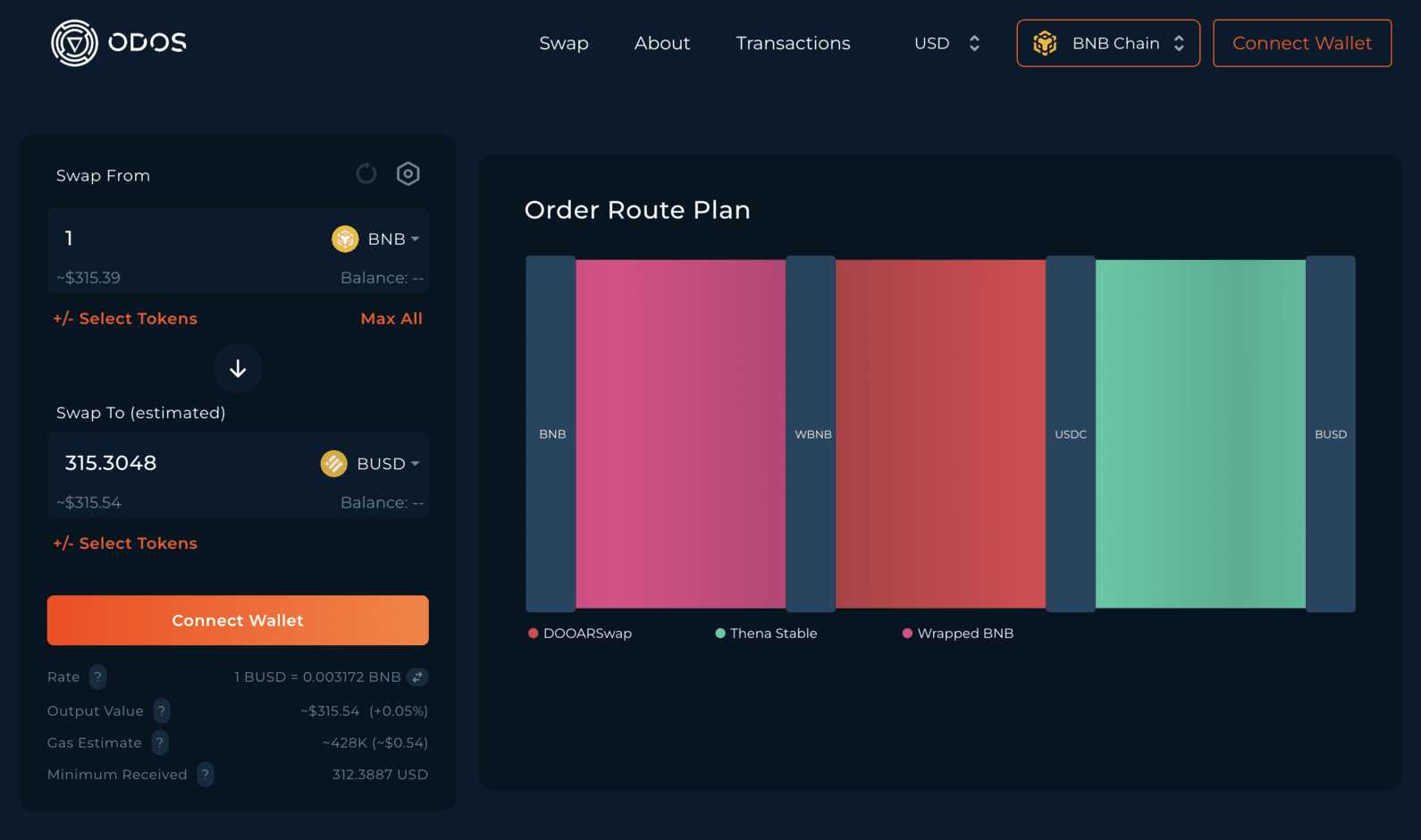Show help for Rate question mark
The width and height of the screenshot is (1421, 840).
(x=98, y=677)
